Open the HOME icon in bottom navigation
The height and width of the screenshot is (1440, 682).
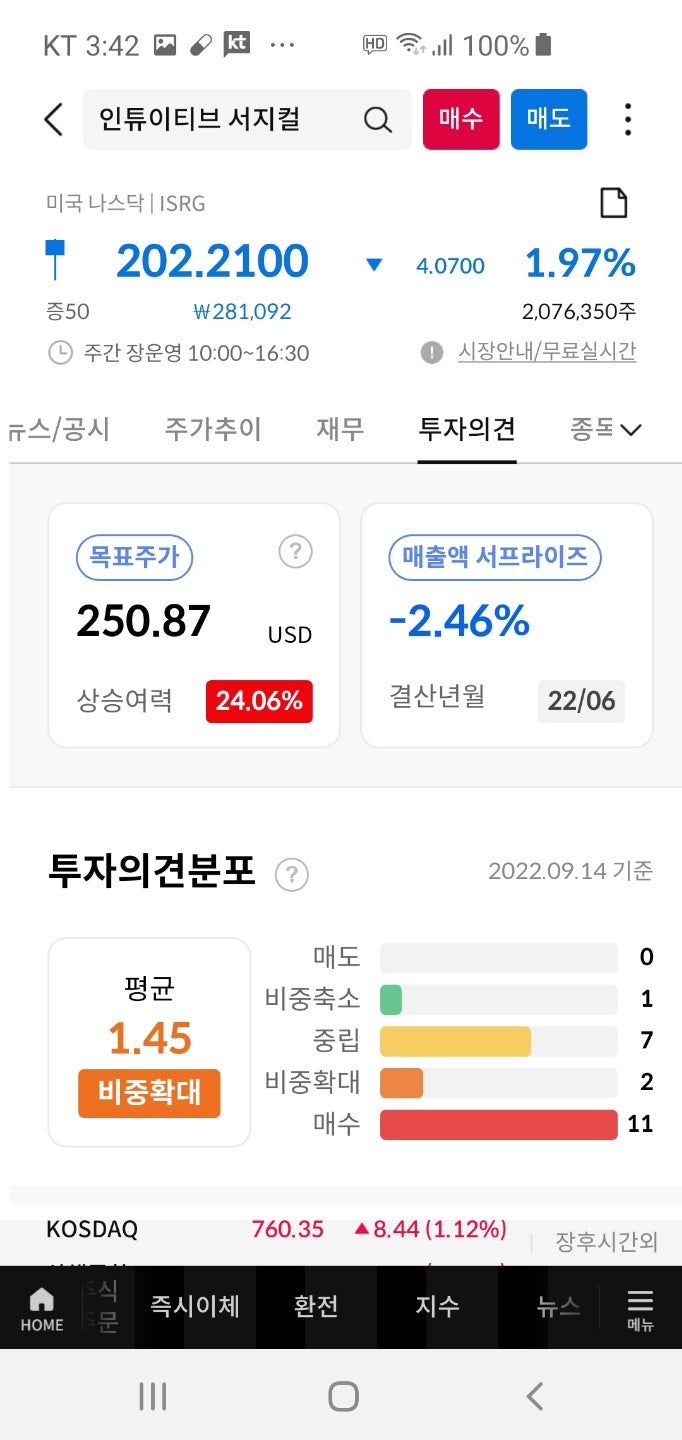pos(40,1305)
